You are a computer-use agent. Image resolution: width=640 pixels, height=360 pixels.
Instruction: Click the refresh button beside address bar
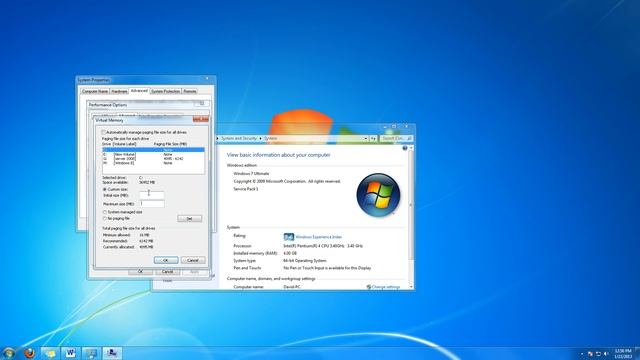(x=373, y=139)
